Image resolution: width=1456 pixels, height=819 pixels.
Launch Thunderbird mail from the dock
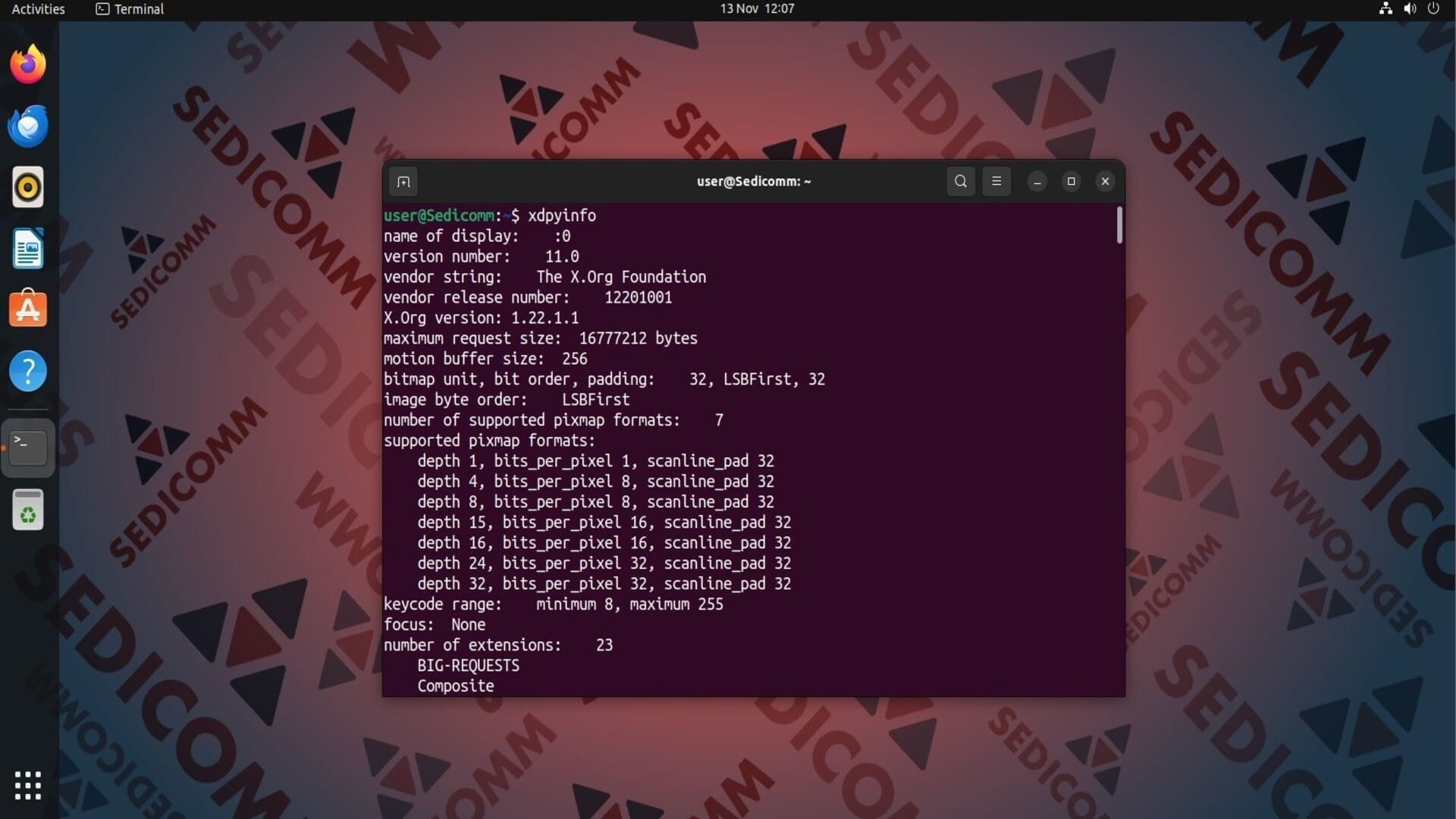(28, 126)
